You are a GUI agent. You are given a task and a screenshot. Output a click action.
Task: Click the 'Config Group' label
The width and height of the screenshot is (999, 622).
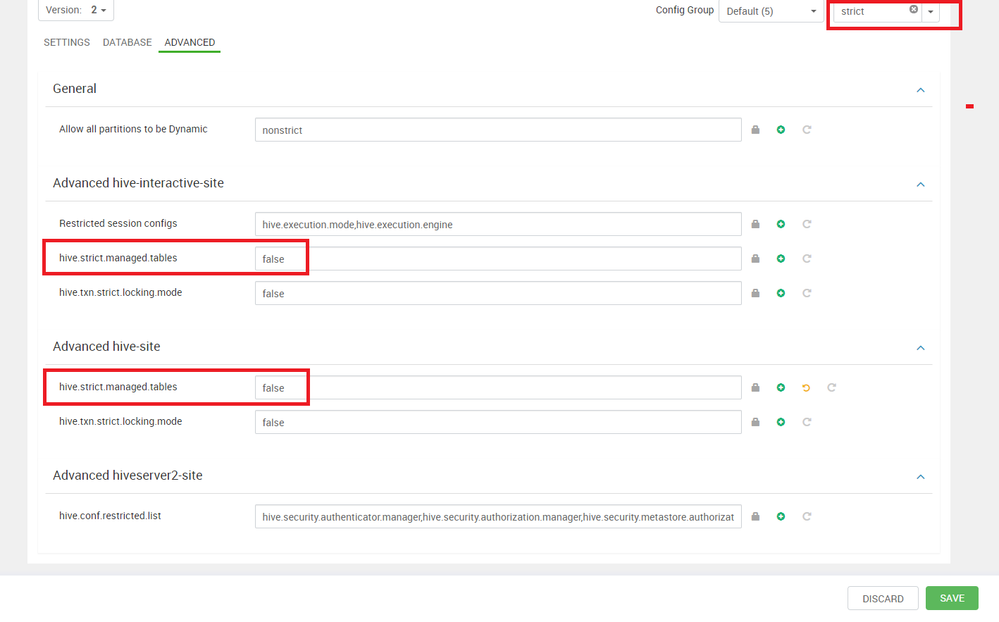(684, 10)
